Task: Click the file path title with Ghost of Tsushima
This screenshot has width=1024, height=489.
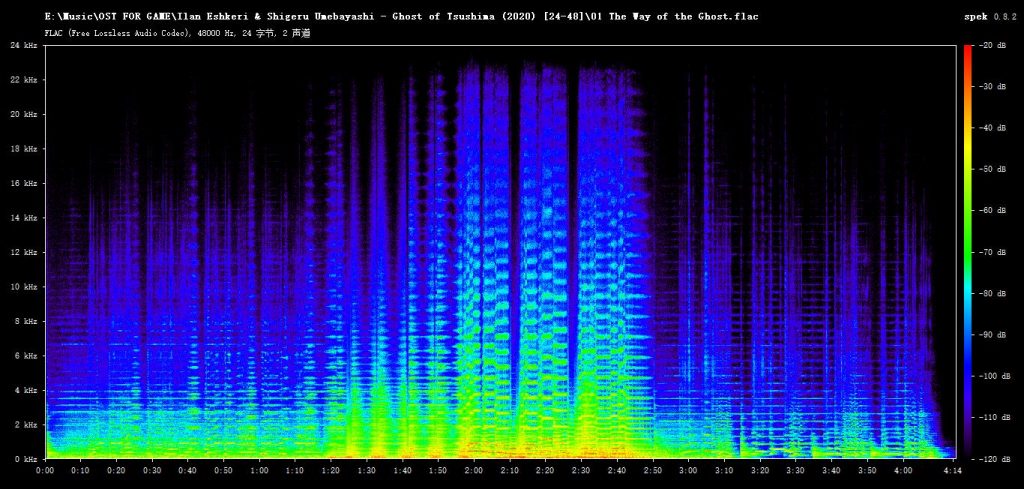Action: (x=402, y=16)
